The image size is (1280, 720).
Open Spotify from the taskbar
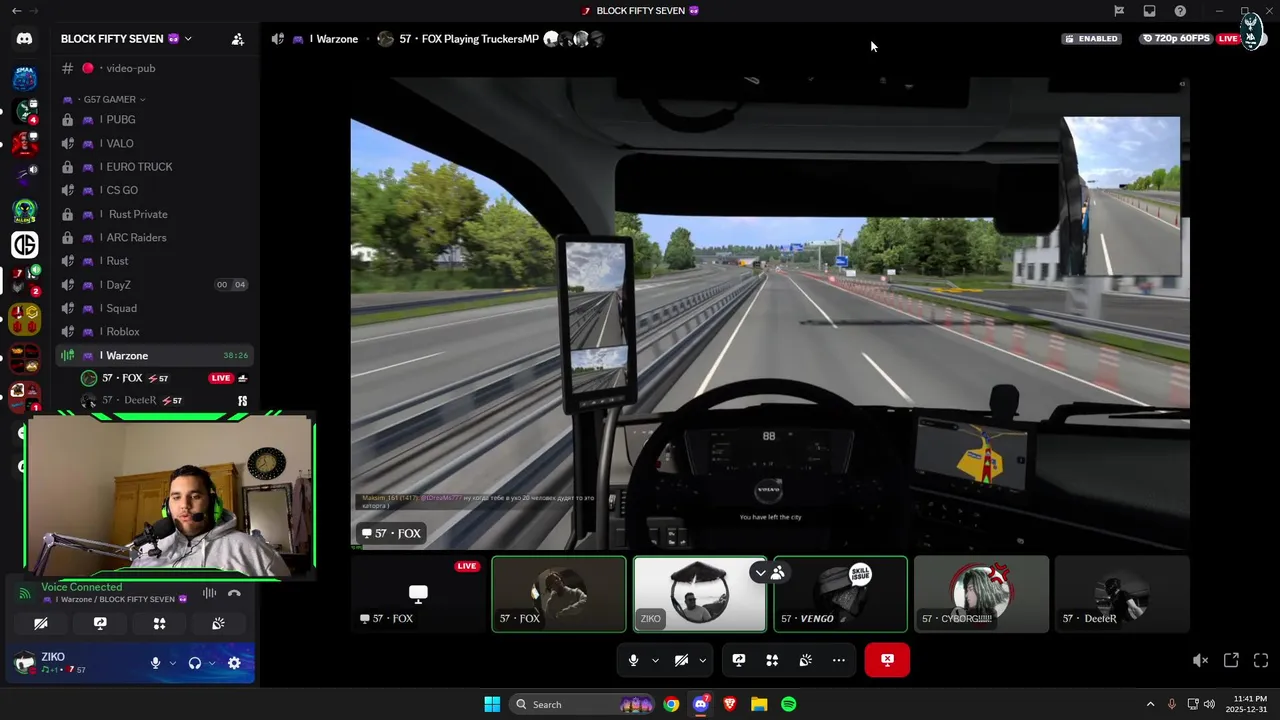(x=788, y=704)
